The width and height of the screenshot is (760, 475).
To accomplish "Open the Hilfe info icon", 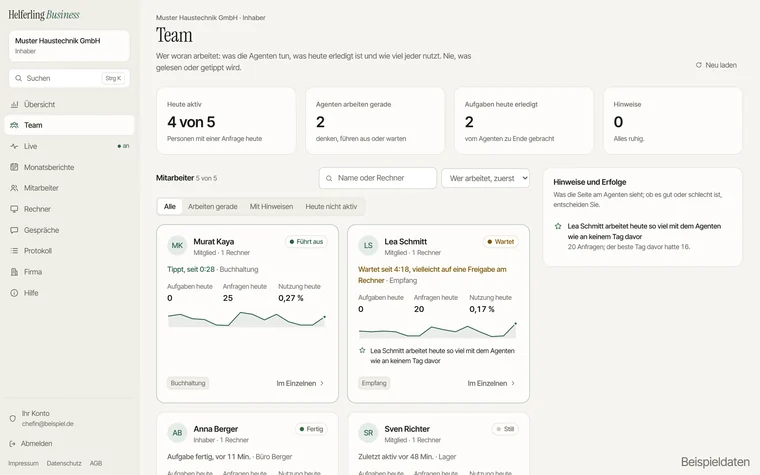I will (15, 293).
